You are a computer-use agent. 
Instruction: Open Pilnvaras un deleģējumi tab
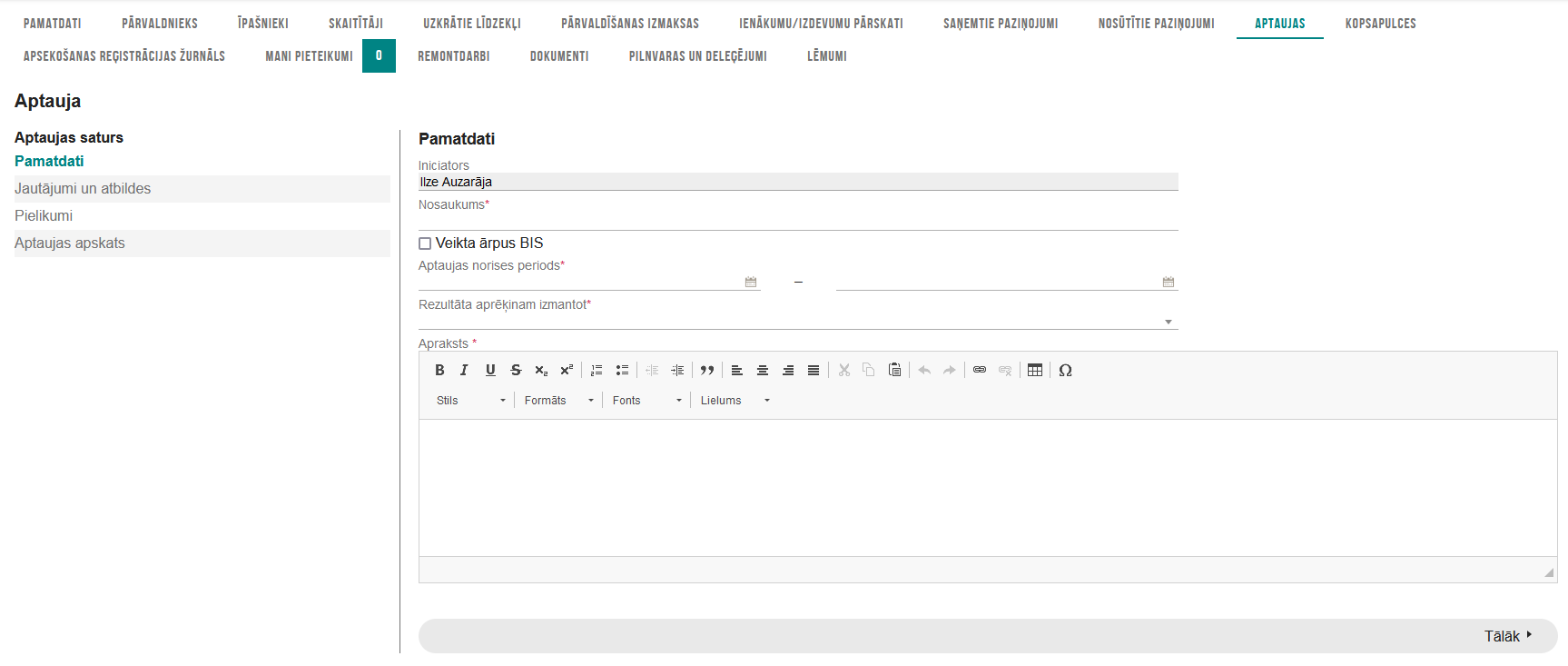point(698,56)
